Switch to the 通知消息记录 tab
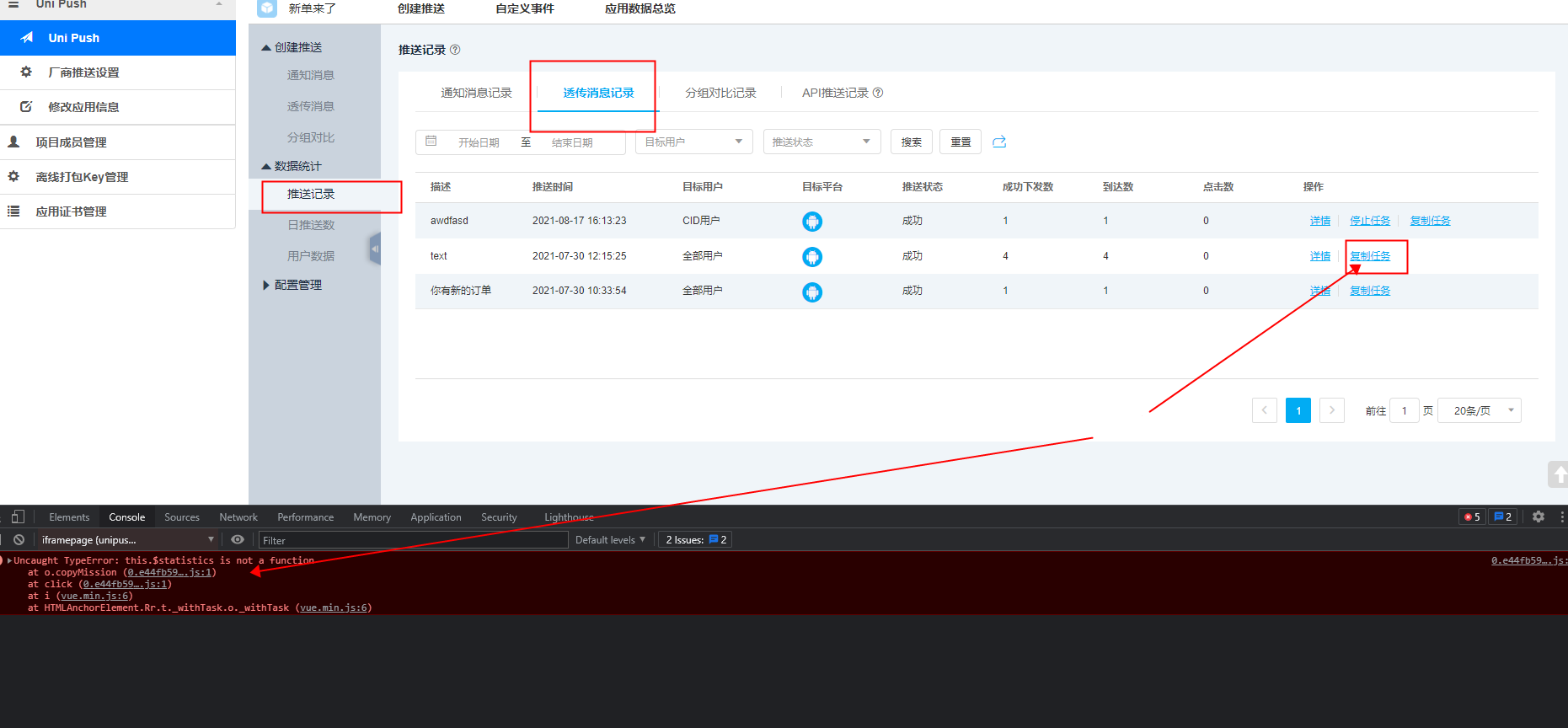 pyautogui.click(x=476, y=93)
